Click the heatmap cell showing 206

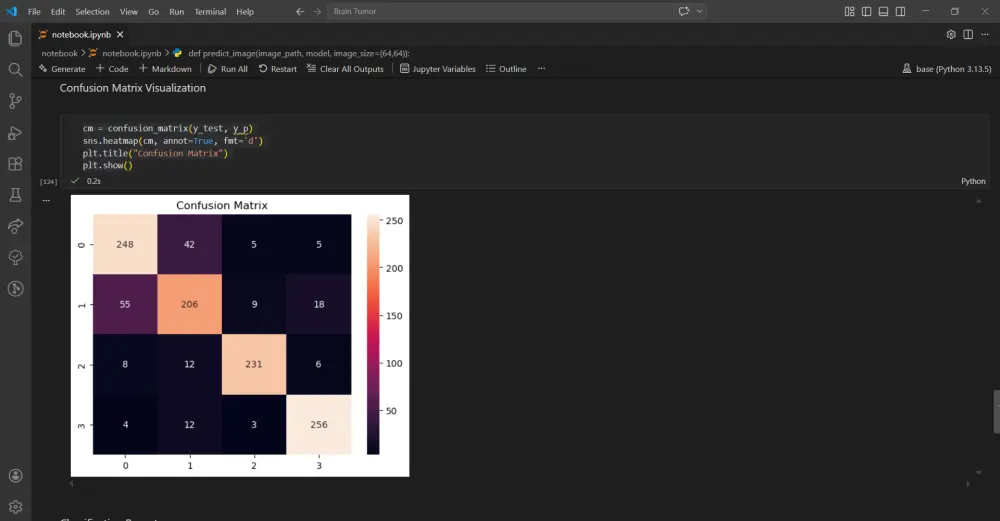click(189, 304)
